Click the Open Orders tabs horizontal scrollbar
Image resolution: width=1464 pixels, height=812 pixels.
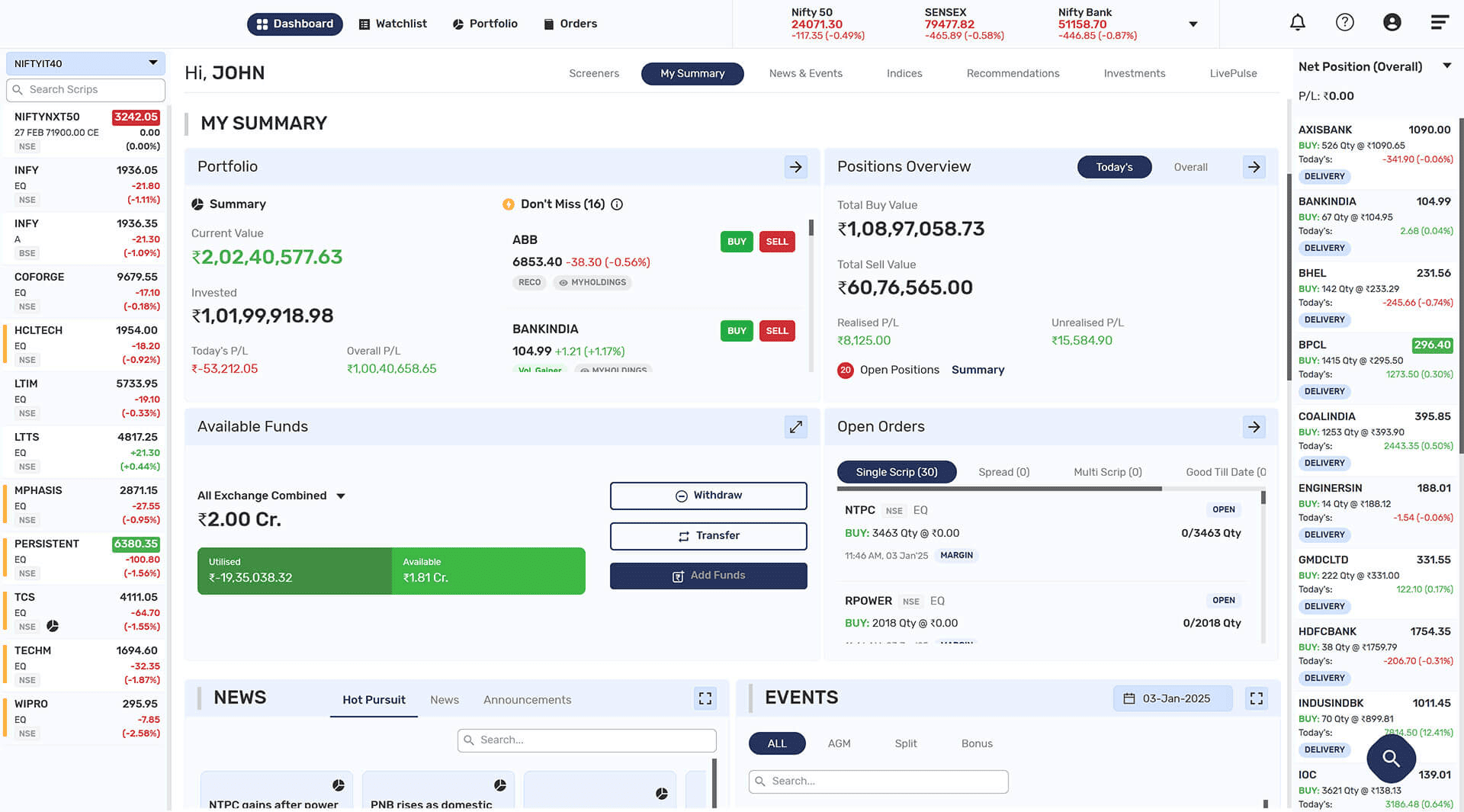pyautogui.click(x=999, y=489)
